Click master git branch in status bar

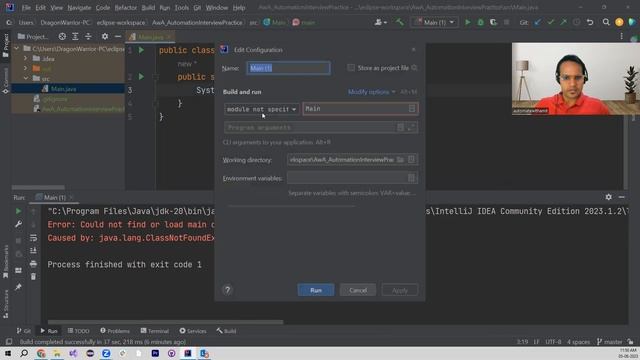pos(610,342)
